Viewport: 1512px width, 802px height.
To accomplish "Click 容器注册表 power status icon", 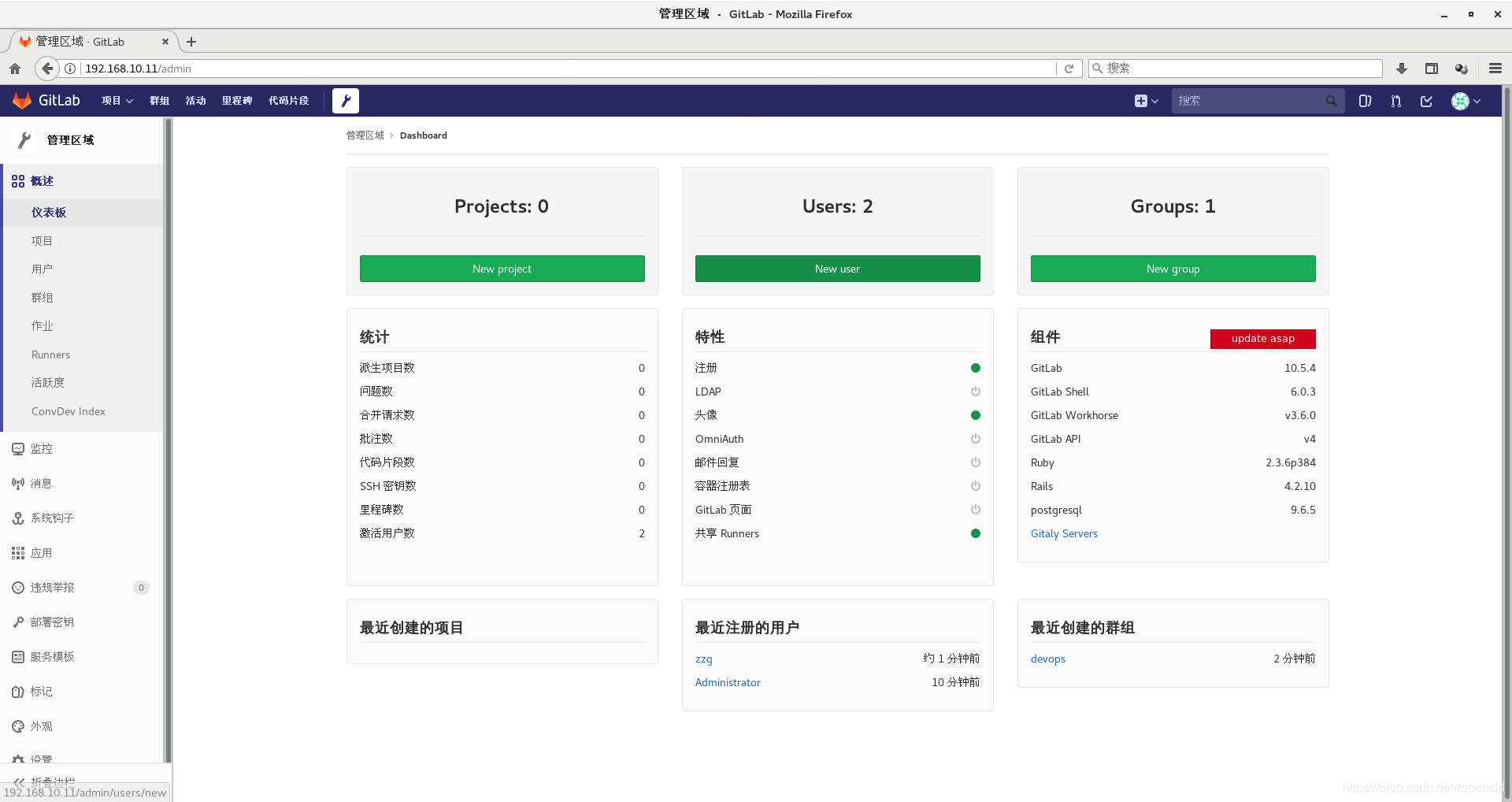I will [x=975, y=486].
